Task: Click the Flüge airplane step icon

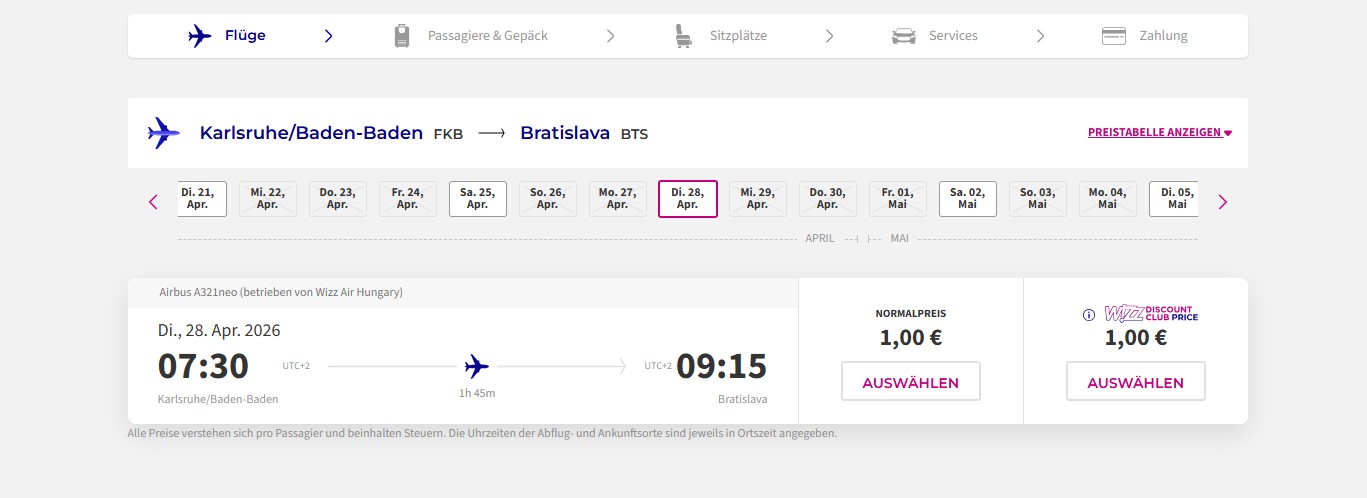Action: click(x=200, y=36)
